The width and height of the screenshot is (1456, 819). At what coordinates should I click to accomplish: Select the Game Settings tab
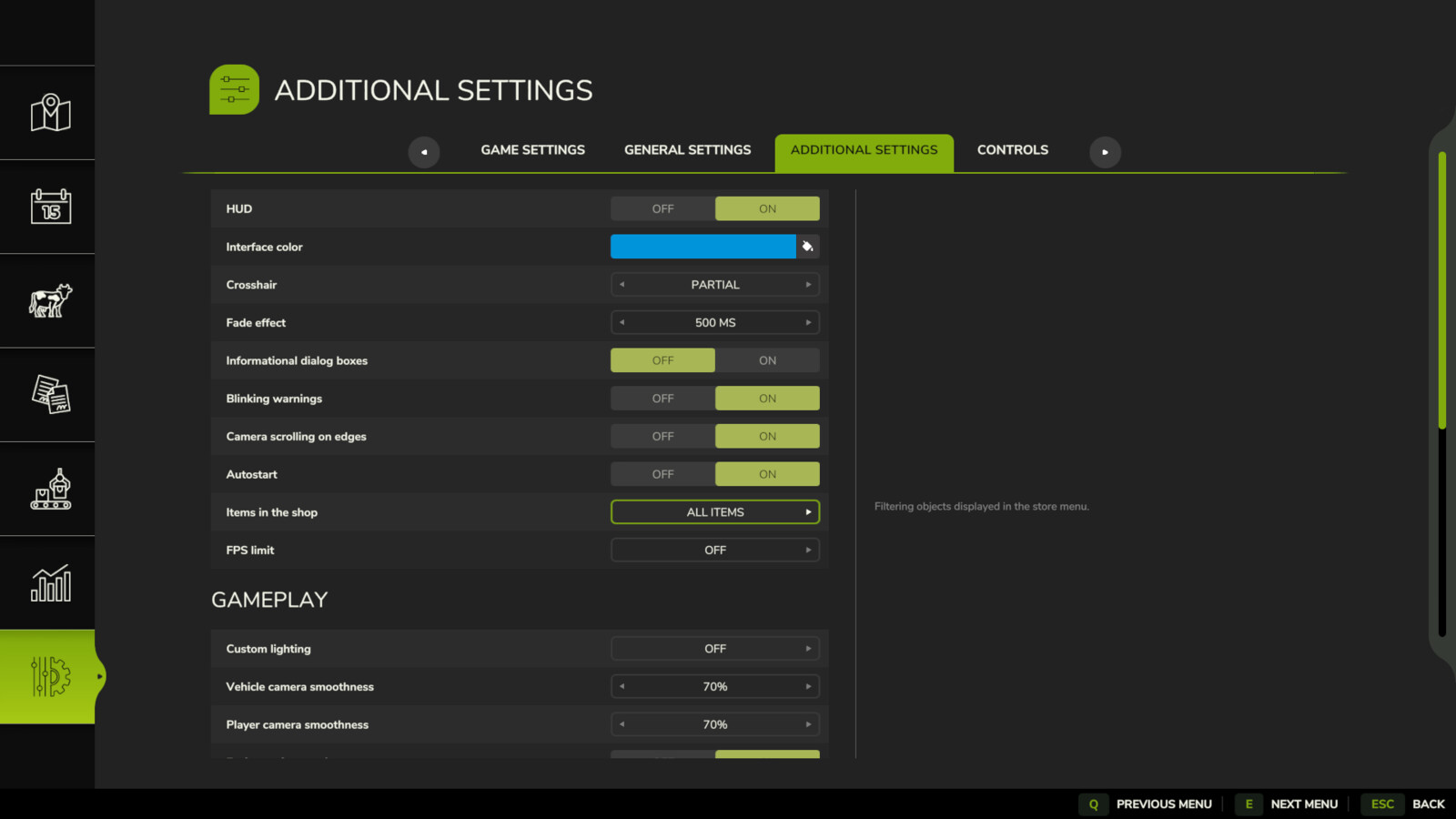[532, 149]
